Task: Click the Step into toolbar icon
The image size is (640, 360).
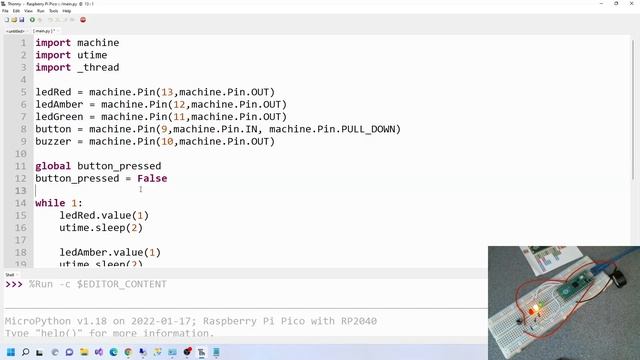Action: click(x=58, y=20)
